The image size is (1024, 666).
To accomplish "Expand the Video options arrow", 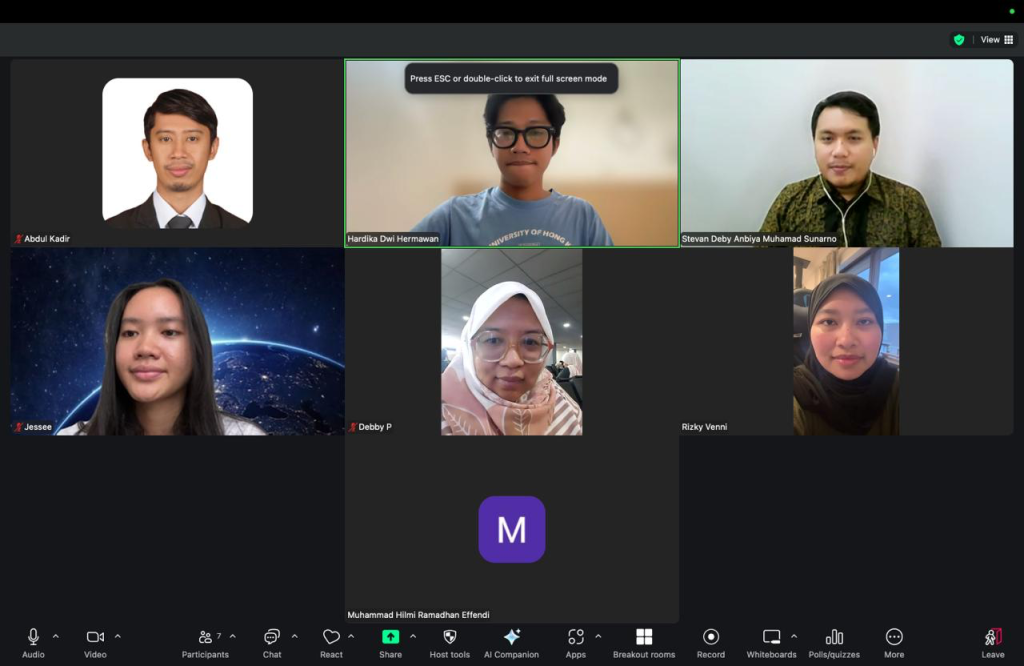I will click(118, 636).
